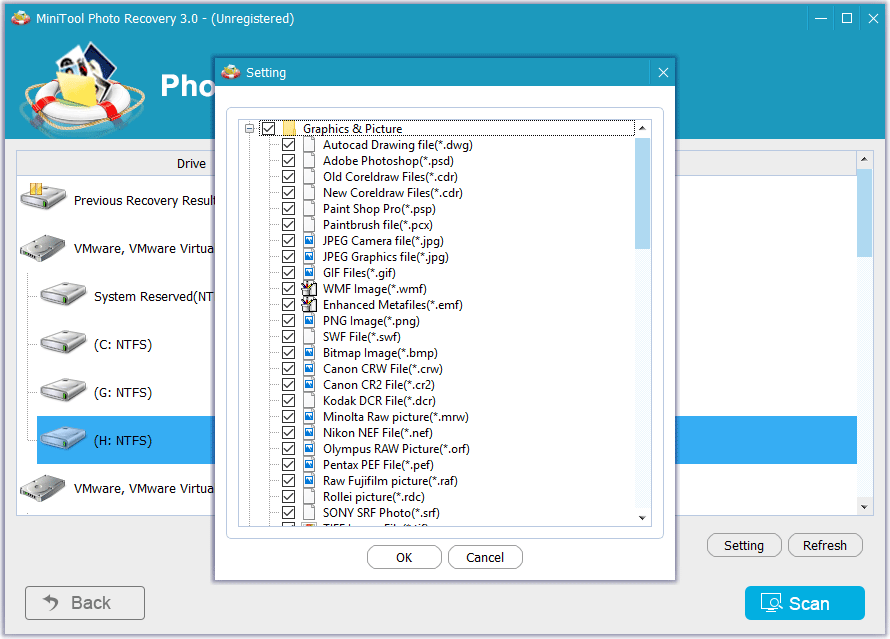Select the Previous Recovery Result entry
890x639 pixels.
pos(144,200)
